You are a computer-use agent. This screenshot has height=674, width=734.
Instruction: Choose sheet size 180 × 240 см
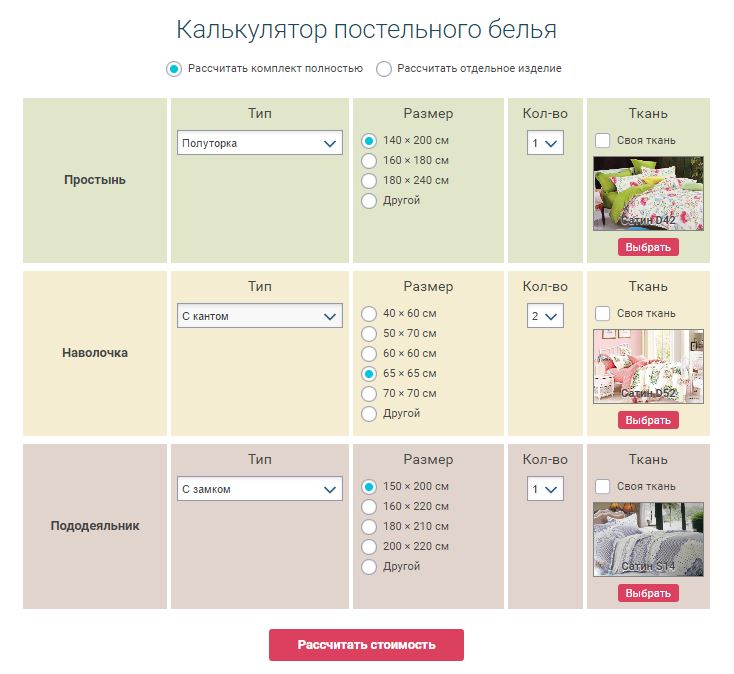point(369,180)
